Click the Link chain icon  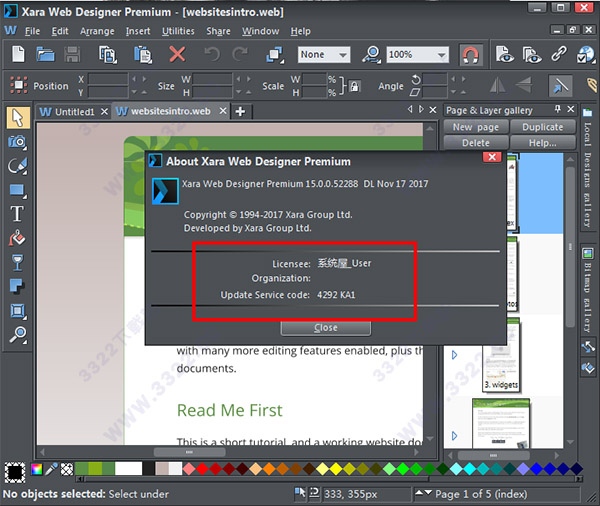coord(559,54)
